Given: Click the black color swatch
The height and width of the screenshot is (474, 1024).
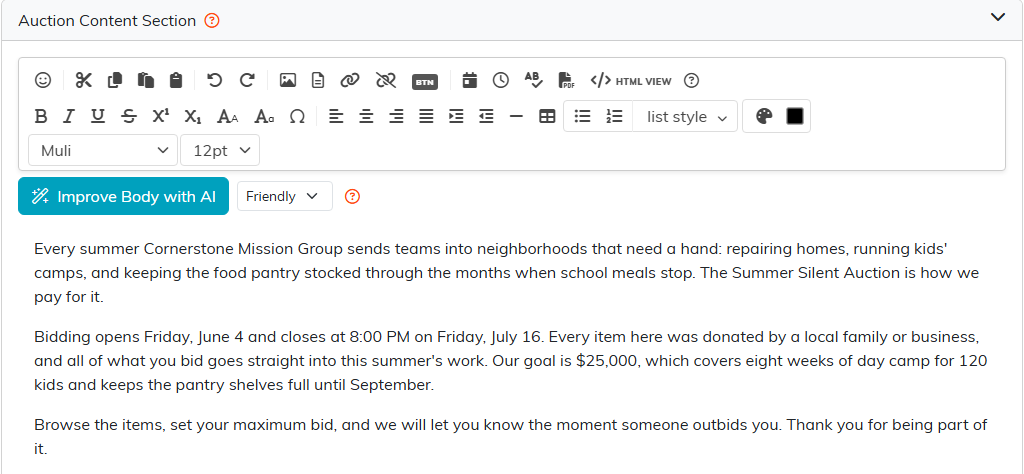Looking at the screenshot, I should [x=794, y=117].
